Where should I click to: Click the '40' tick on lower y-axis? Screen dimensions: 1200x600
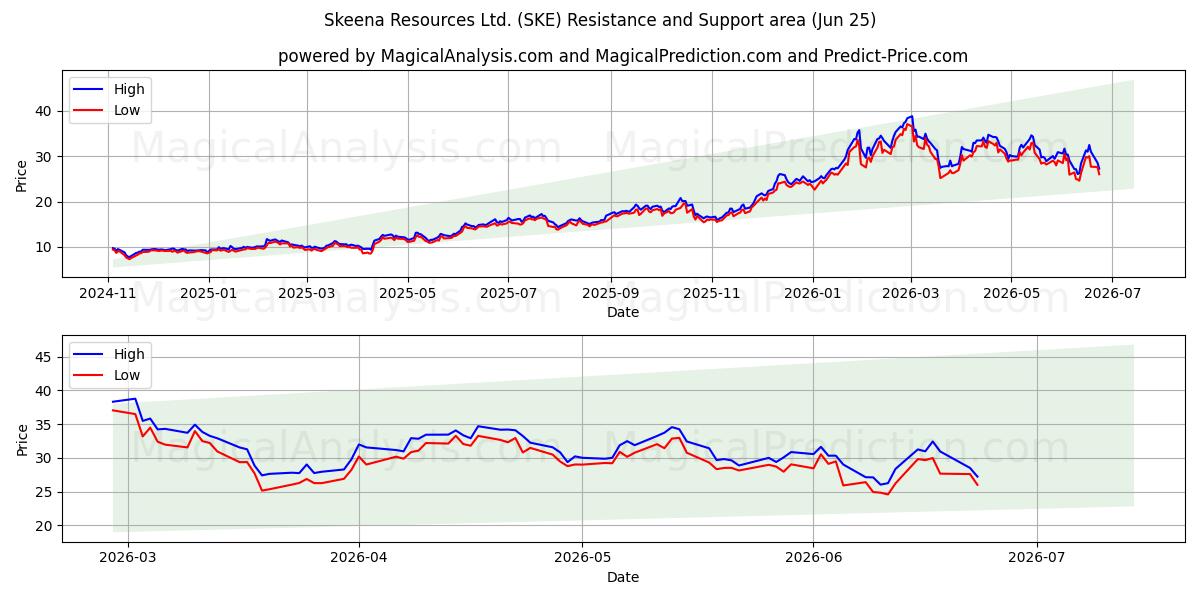[x=46, y=391]
